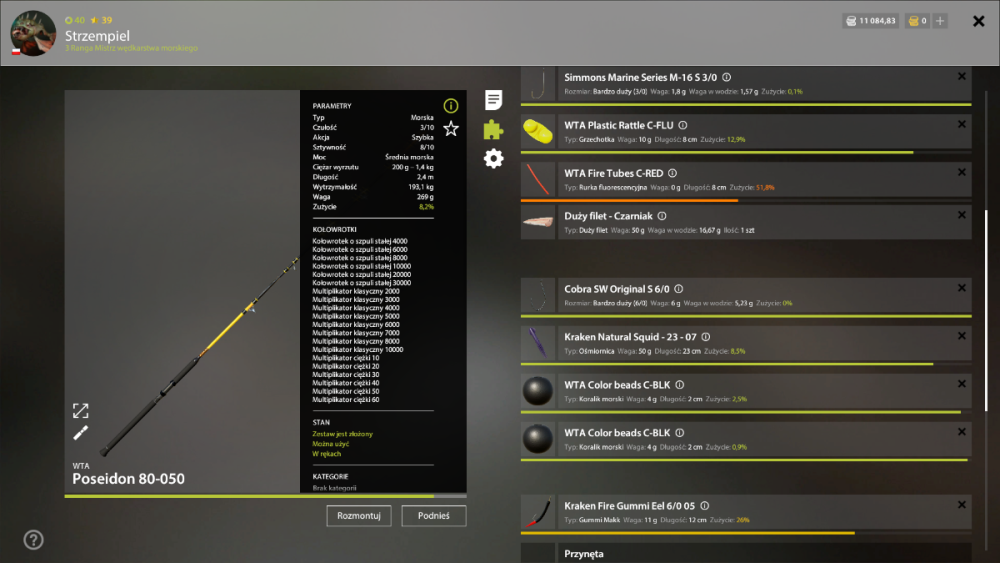Open the notes document icon
Screen dimensions: 1000x563
(x=493, y=100)
